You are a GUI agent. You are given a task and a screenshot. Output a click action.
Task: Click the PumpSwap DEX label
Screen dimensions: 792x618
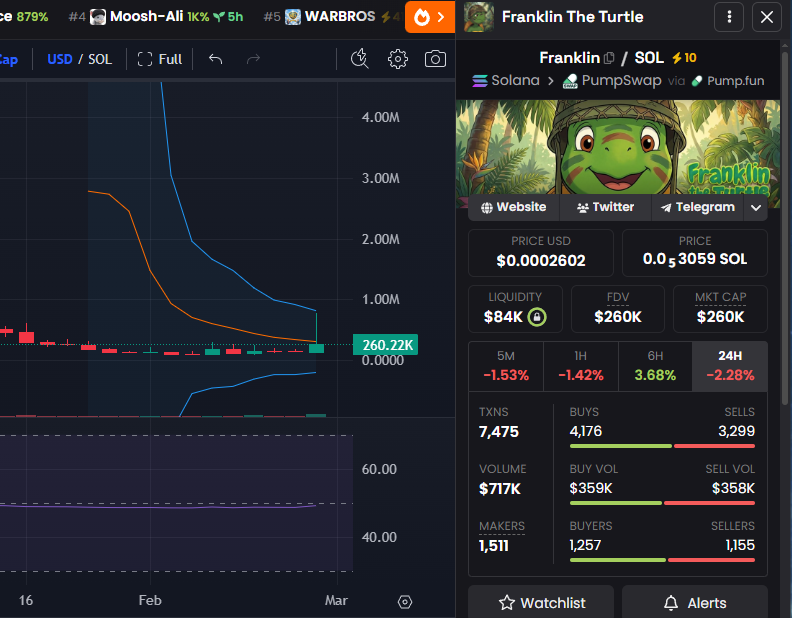612,81
